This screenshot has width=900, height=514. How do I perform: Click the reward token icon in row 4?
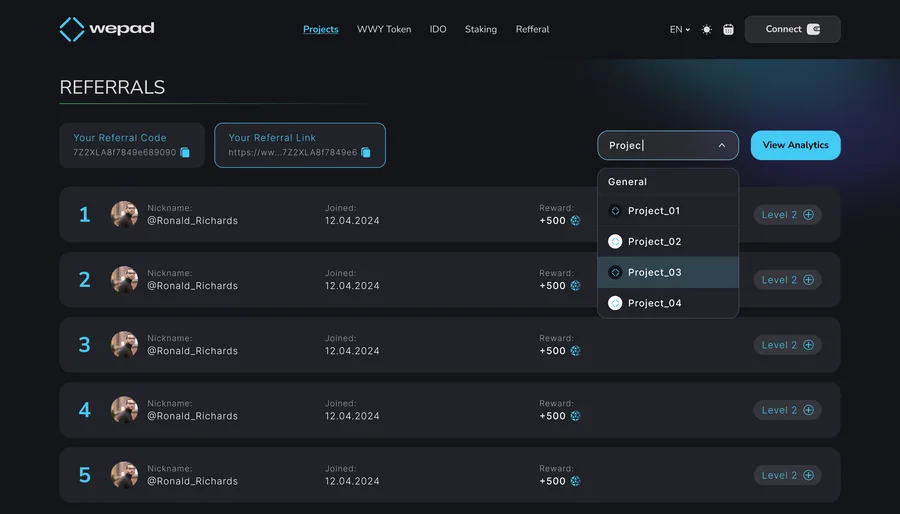click(575, 416)
